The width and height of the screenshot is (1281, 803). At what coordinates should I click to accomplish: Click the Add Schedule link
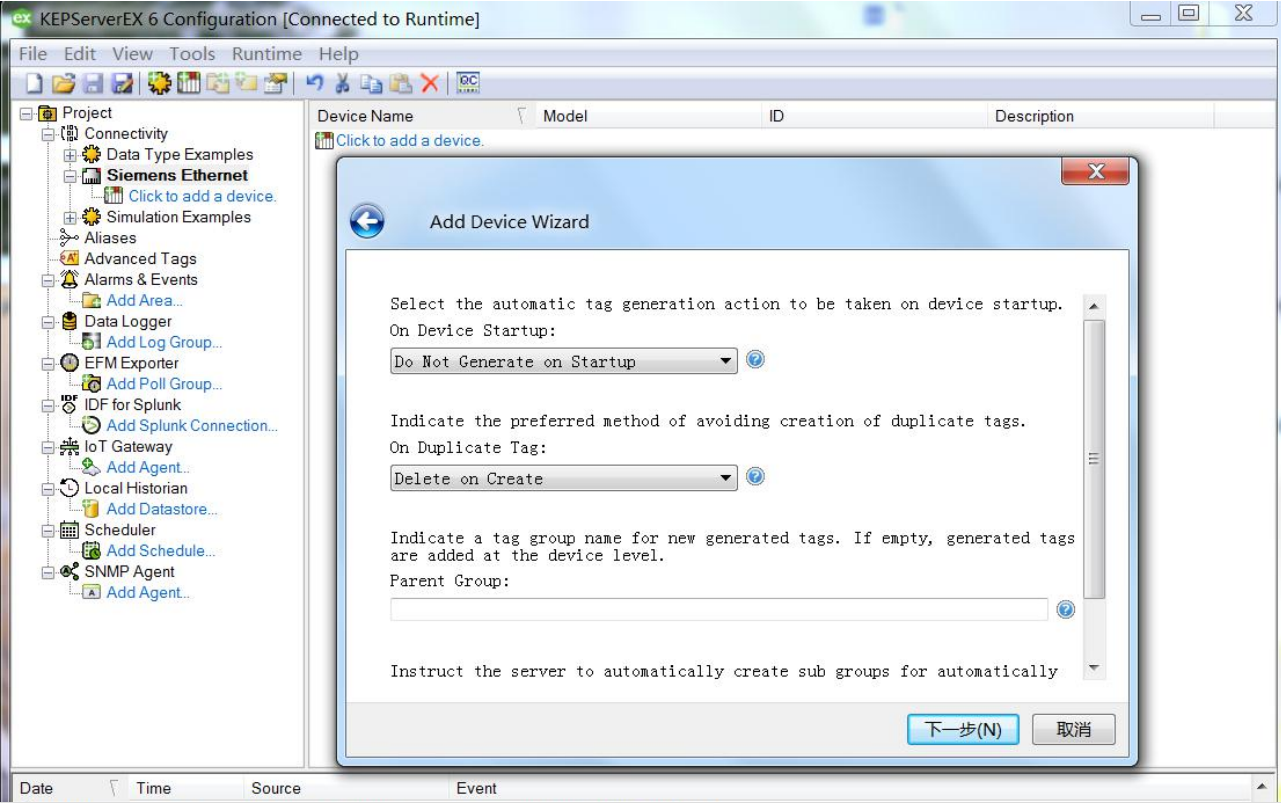160,551
